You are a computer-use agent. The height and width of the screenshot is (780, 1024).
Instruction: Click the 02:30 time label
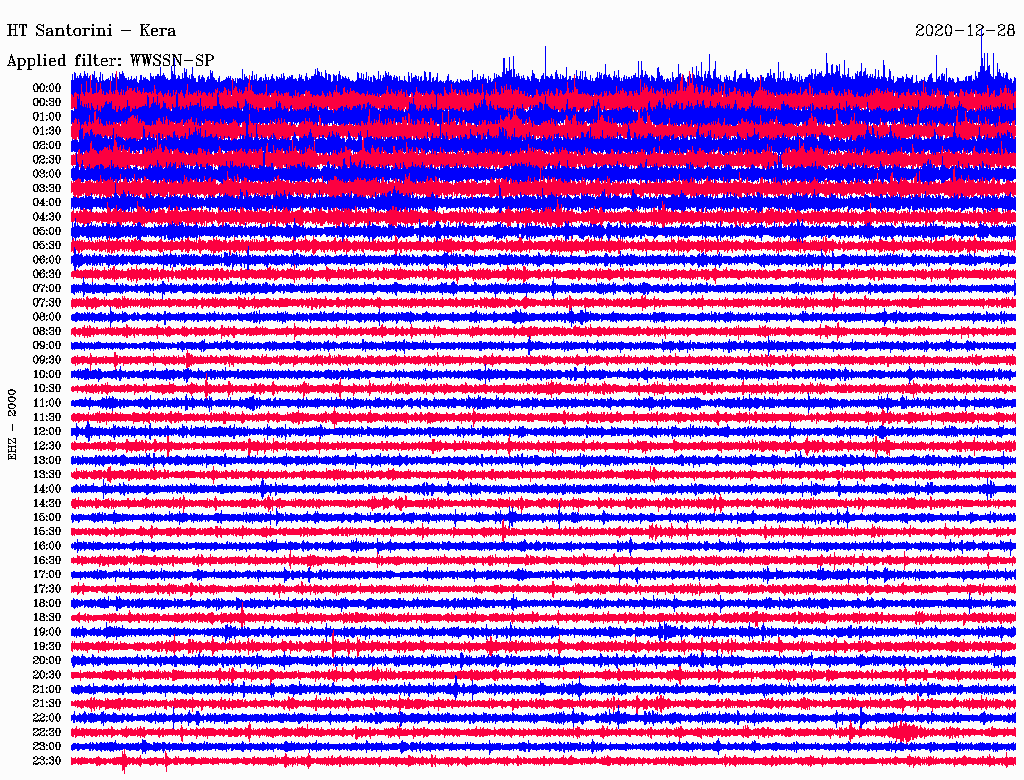[x=47, y=160]
